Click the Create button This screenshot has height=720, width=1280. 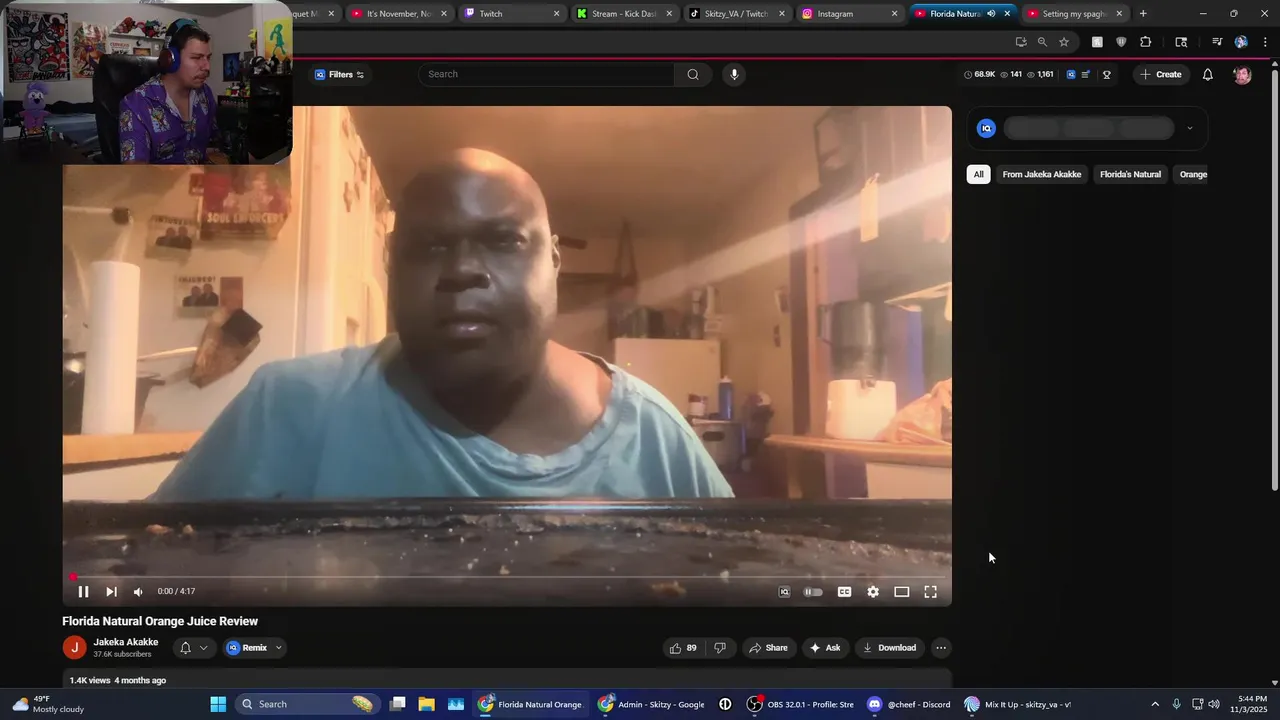click(x=1161, y=74)
